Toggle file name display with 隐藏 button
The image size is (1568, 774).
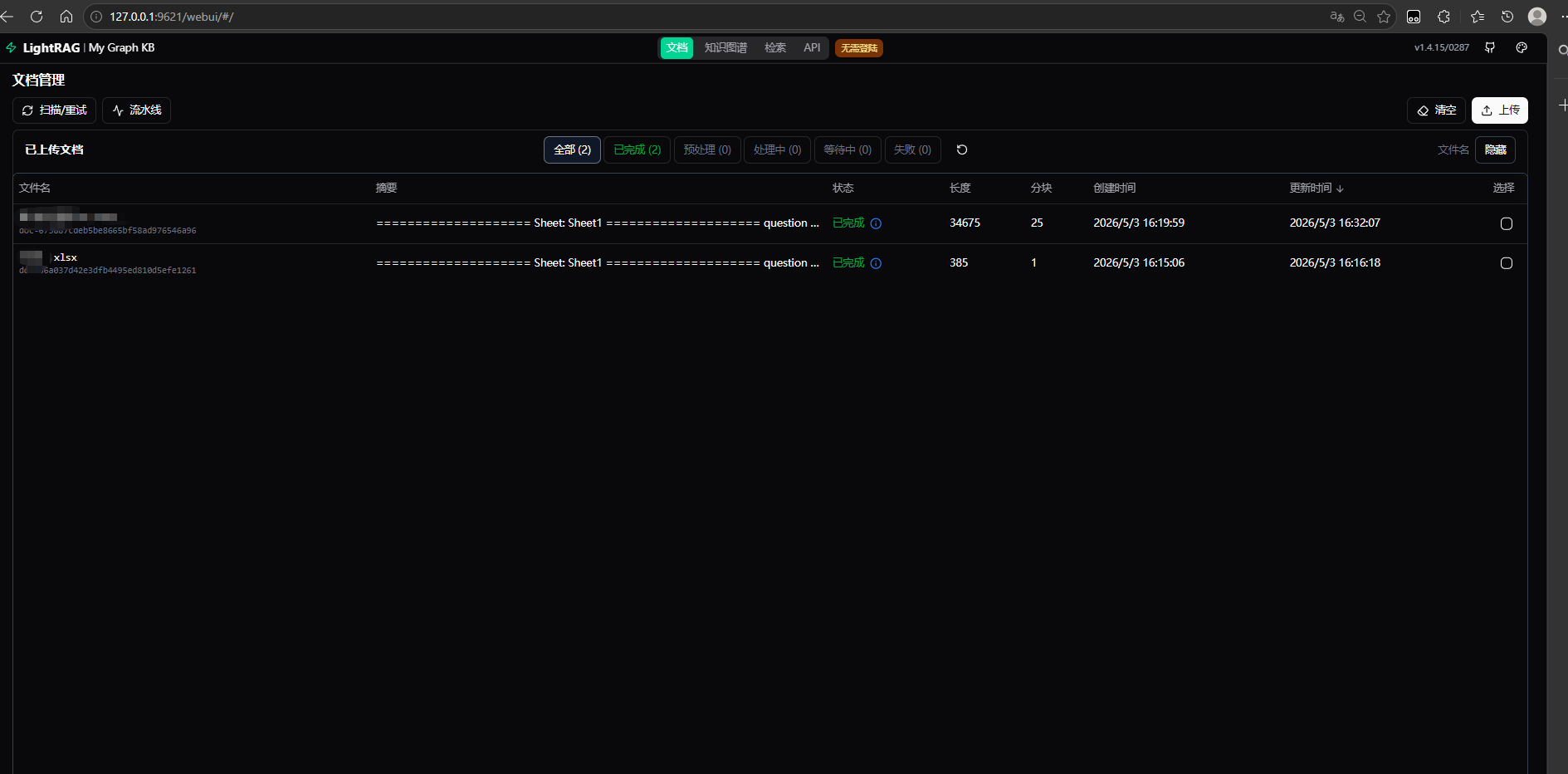click(1495, 149)
